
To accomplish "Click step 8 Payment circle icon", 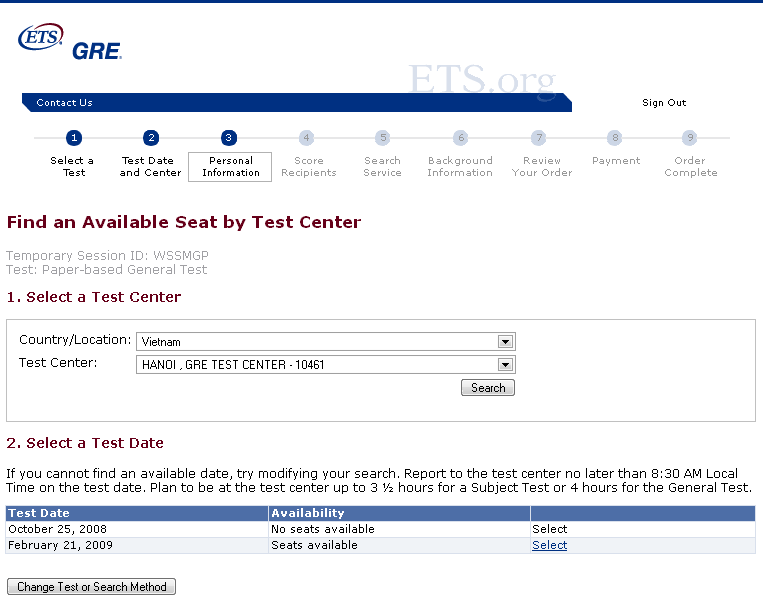I will [616, 138].
